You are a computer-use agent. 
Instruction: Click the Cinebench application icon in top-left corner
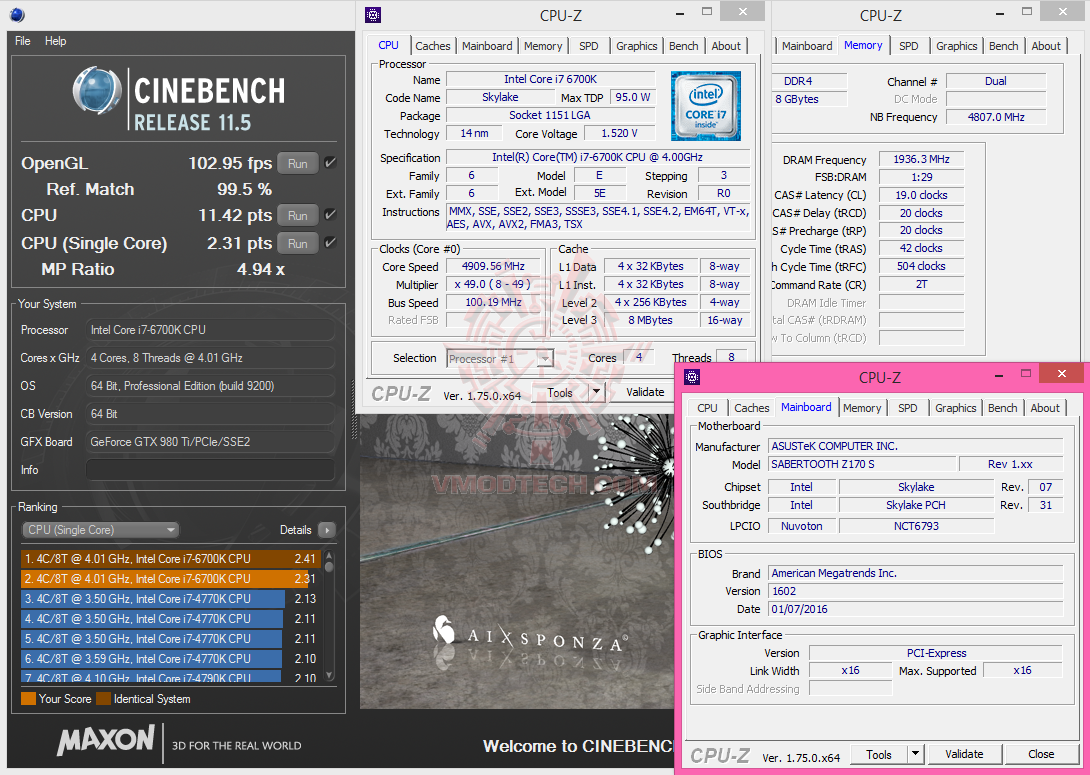[x=16, y=15]
